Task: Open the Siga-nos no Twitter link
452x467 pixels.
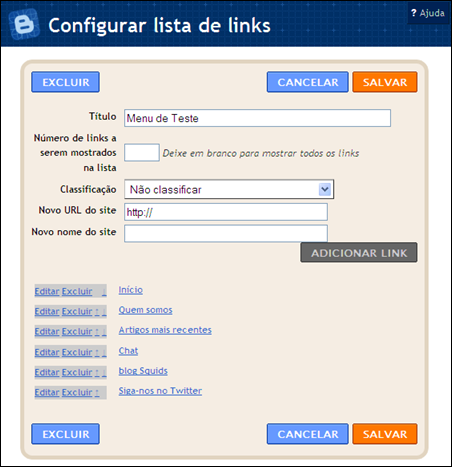Action: (x=160, y=391)
